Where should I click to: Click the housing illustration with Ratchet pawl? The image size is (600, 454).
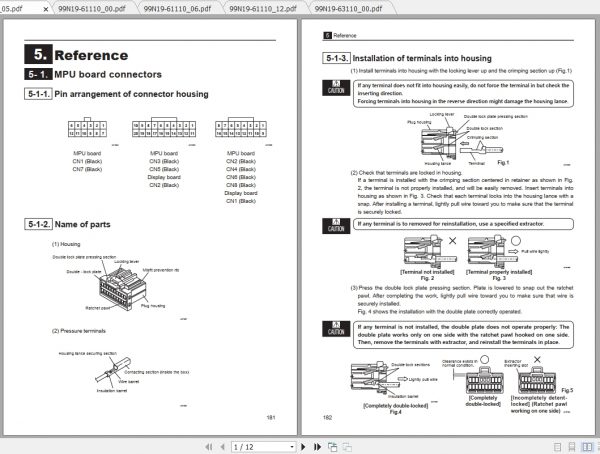click(x=122, y=289)
